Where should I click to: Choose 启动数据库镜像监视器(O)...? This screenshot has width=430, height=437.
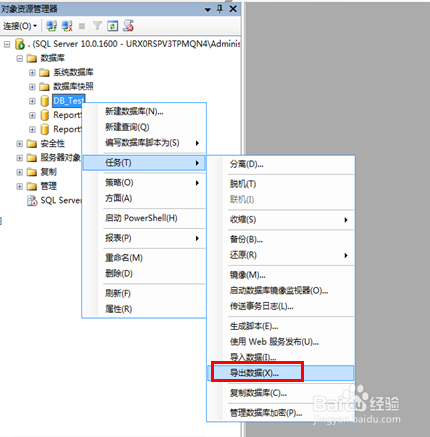pyautogui.click(x=281, y=291)
